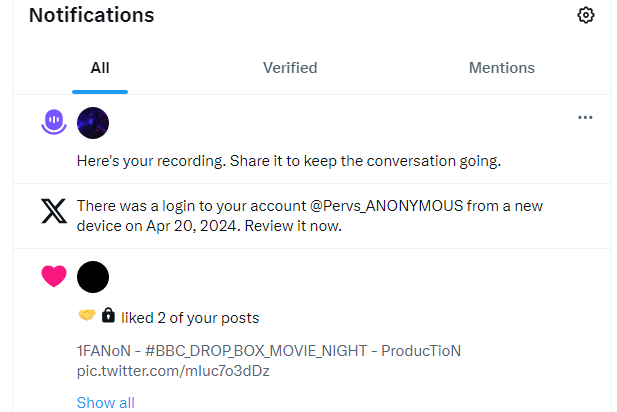Open the black circle profile avatar

(x=93, y=277)
